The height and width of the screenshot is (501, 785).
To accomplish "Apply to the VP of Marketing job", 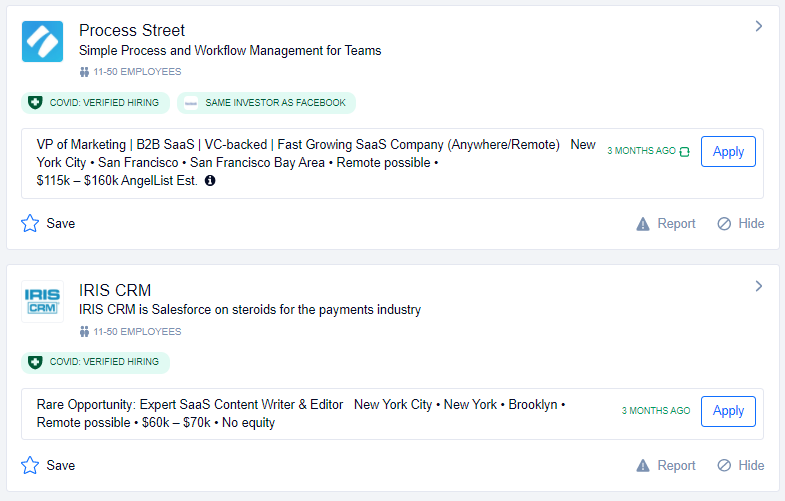I will click(x=728, y=152).
